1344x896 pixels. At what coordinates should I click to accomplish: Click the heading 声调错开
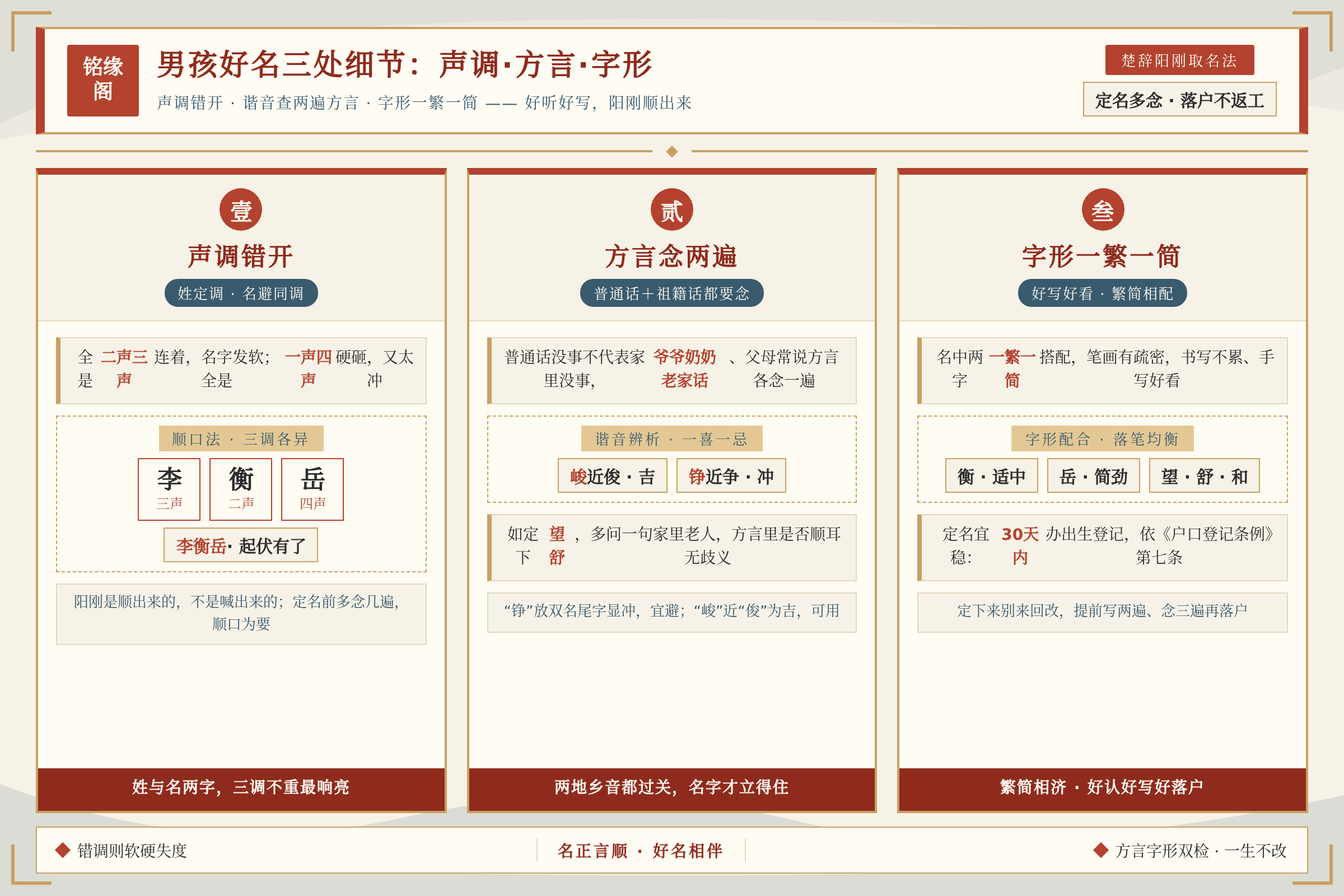coord(241,256)
